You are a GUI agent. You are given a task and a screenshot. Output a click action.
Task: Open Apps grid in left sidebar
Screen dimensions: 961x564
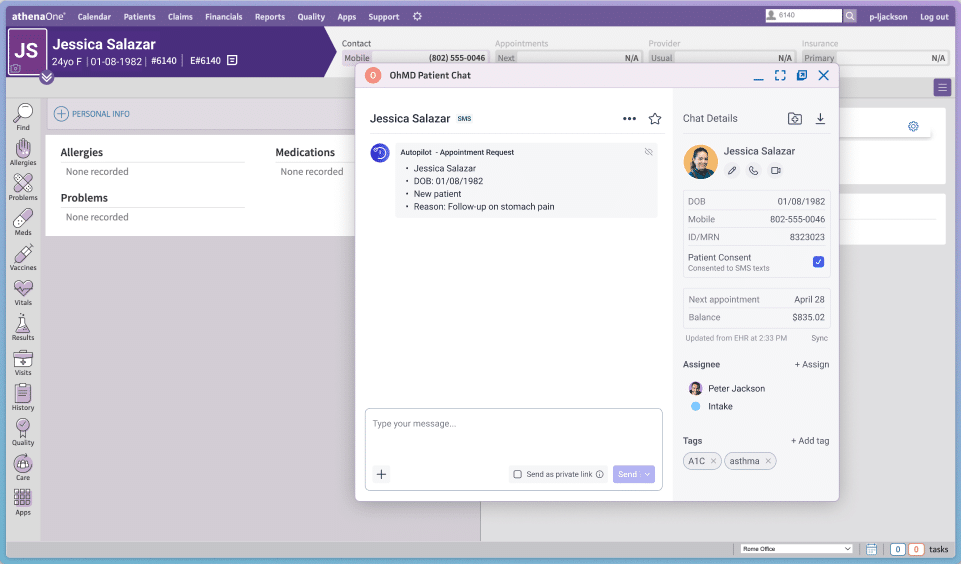[x=23, y=501]
